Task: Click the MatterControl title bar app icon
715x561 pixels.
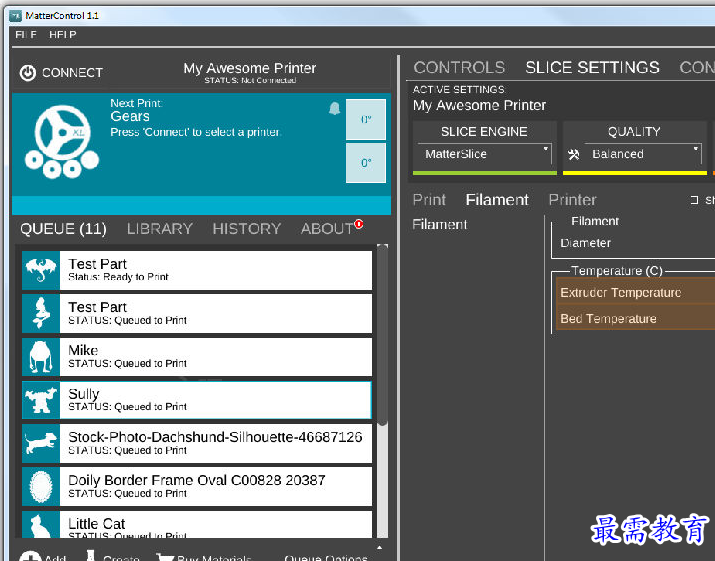Action: pyautogui.click(x=16, y=16)
